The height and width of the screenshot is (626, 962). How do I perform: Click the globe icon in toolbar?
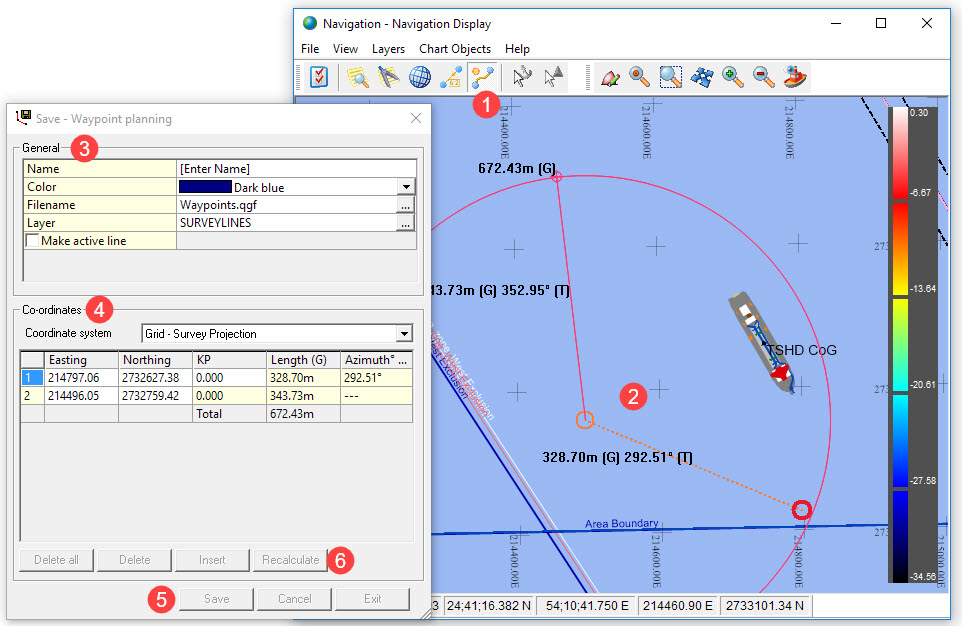point(420,77)
